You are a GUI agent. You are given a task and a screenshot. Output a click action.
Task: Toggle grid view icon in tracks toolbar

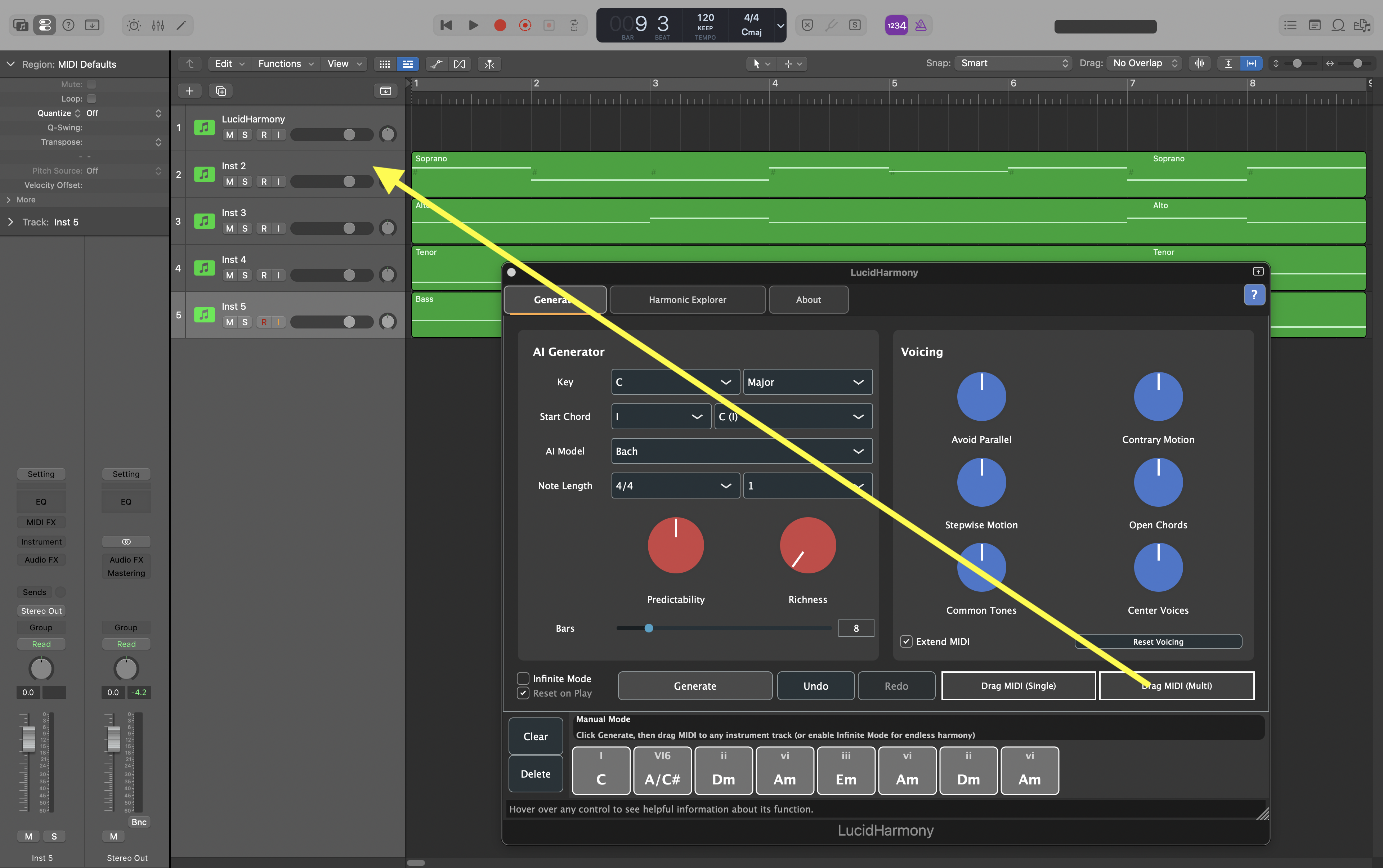[385, 64]
